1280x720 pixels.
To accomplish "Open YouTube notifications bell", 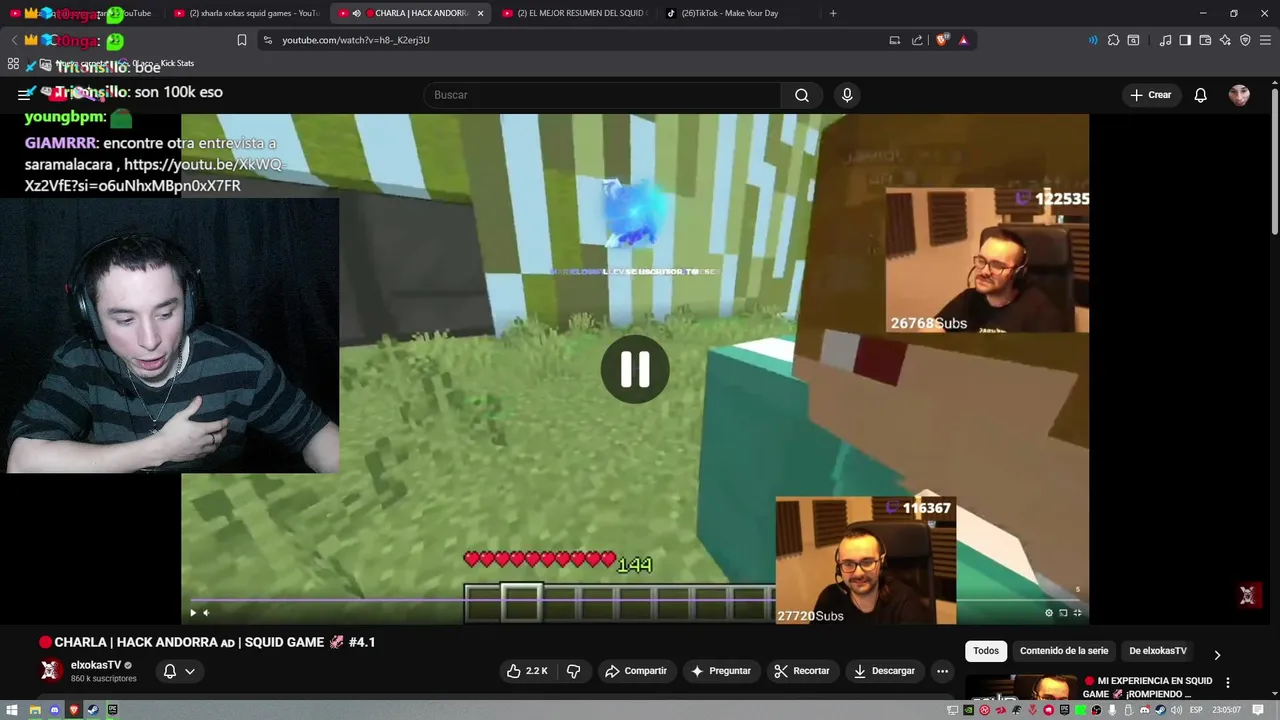I will [x=1201, y=95].
